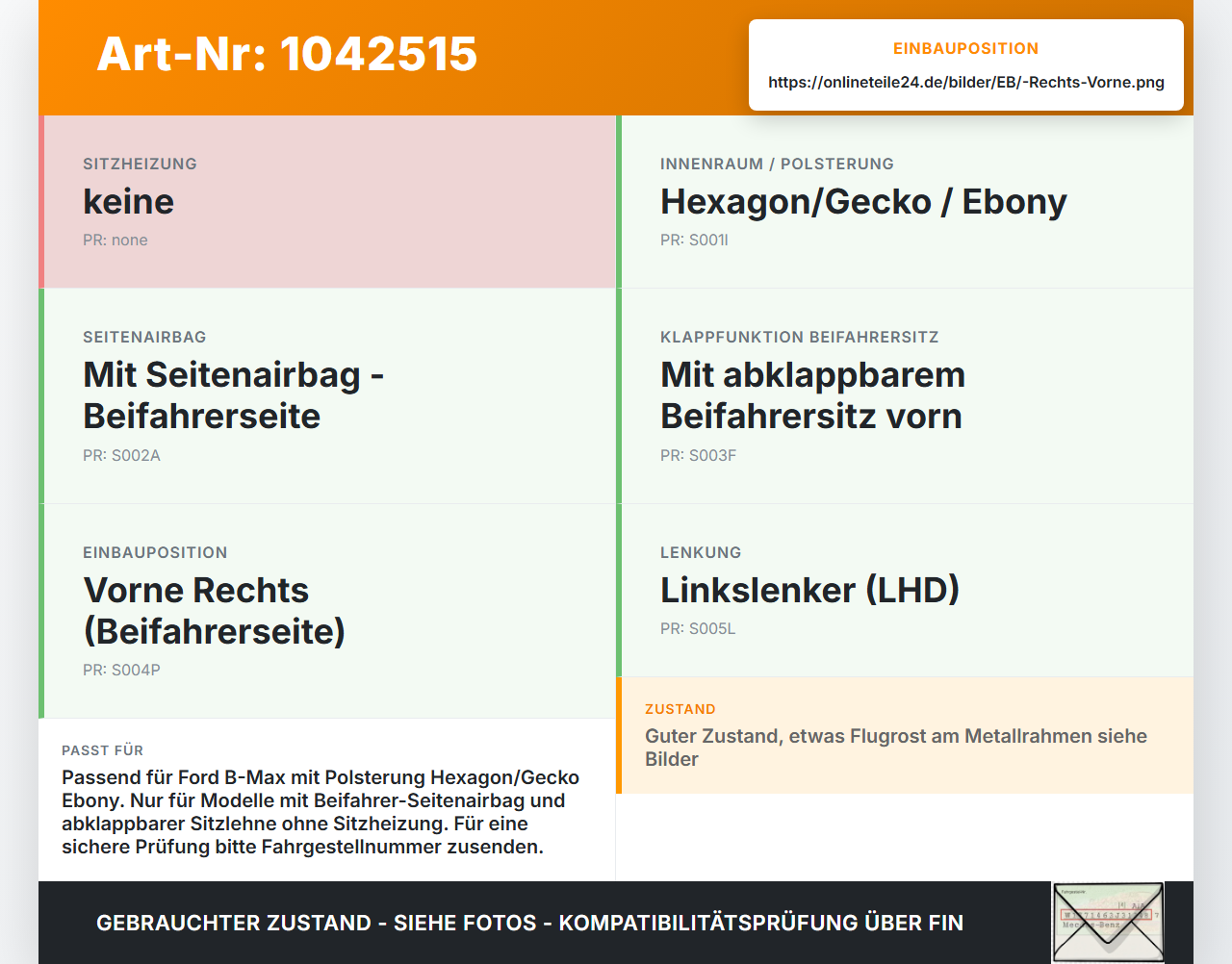Click the Zustand condition note box
Image resolution: width=1232 pixels, height=964 pixels.
[x=905, y=736]
